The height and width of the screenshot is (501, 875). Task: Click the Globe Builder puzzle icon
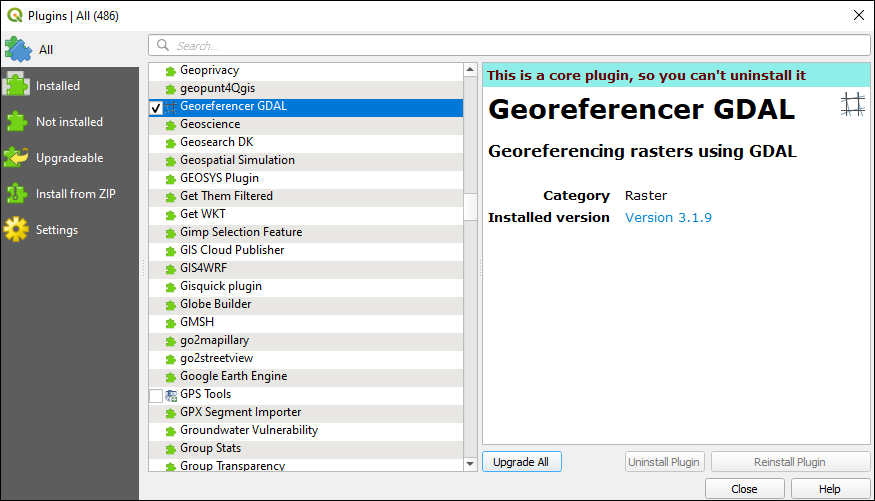click(x=171, y=305)
